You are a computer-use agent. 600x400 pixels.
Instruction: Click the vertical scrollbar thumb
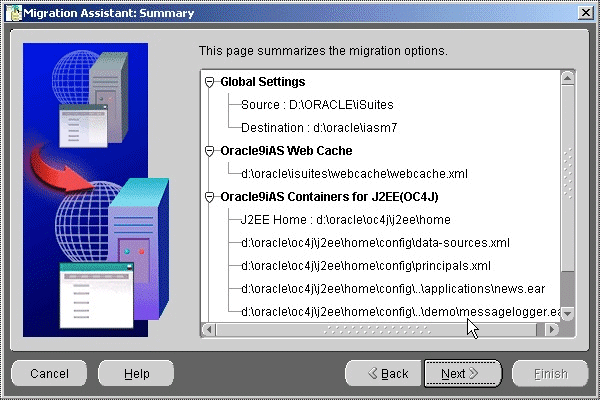pyautogui.click(x=567, y=178)
